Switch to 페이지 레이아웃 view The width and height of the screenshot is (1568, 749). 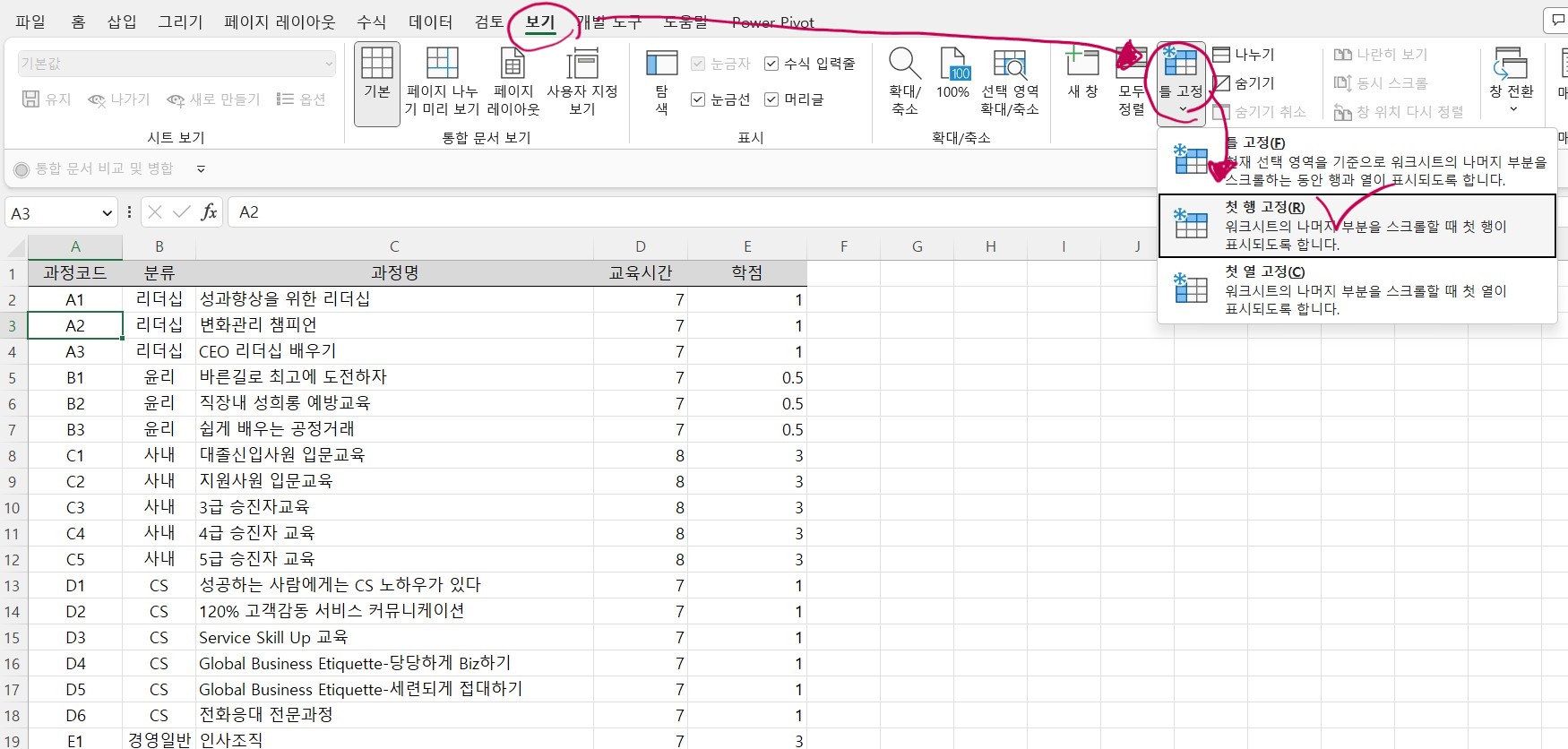coord(513,82)
